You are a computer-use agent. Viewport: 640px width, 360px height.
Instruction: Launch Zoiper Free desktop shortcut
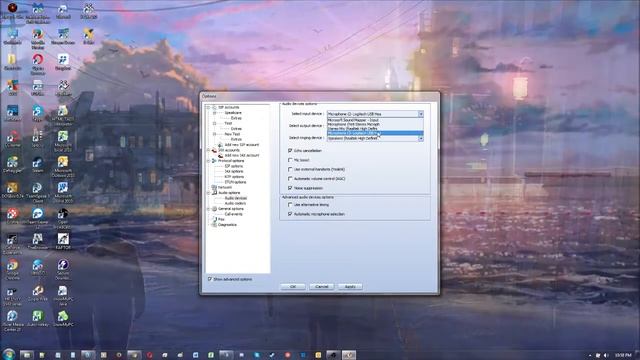pyautogui.click(x=38, y=293)
